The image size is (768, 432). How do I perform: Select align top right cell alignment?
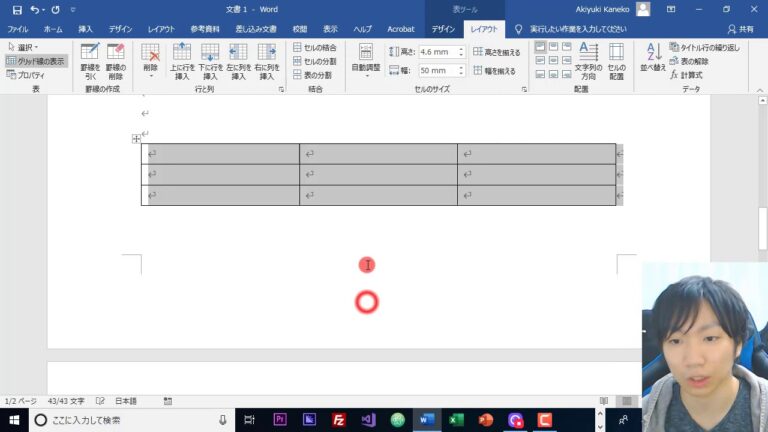(567, 47)
